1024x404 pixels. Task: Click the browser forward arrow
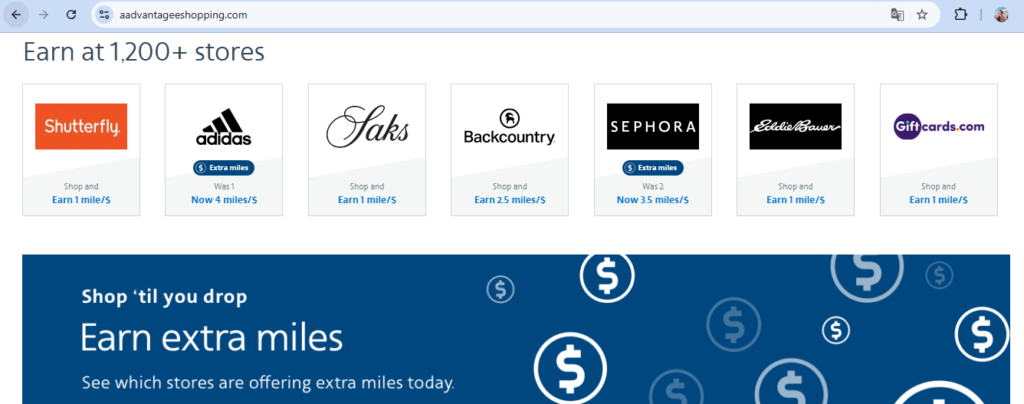pyautogui.click(x=43, y=15)
